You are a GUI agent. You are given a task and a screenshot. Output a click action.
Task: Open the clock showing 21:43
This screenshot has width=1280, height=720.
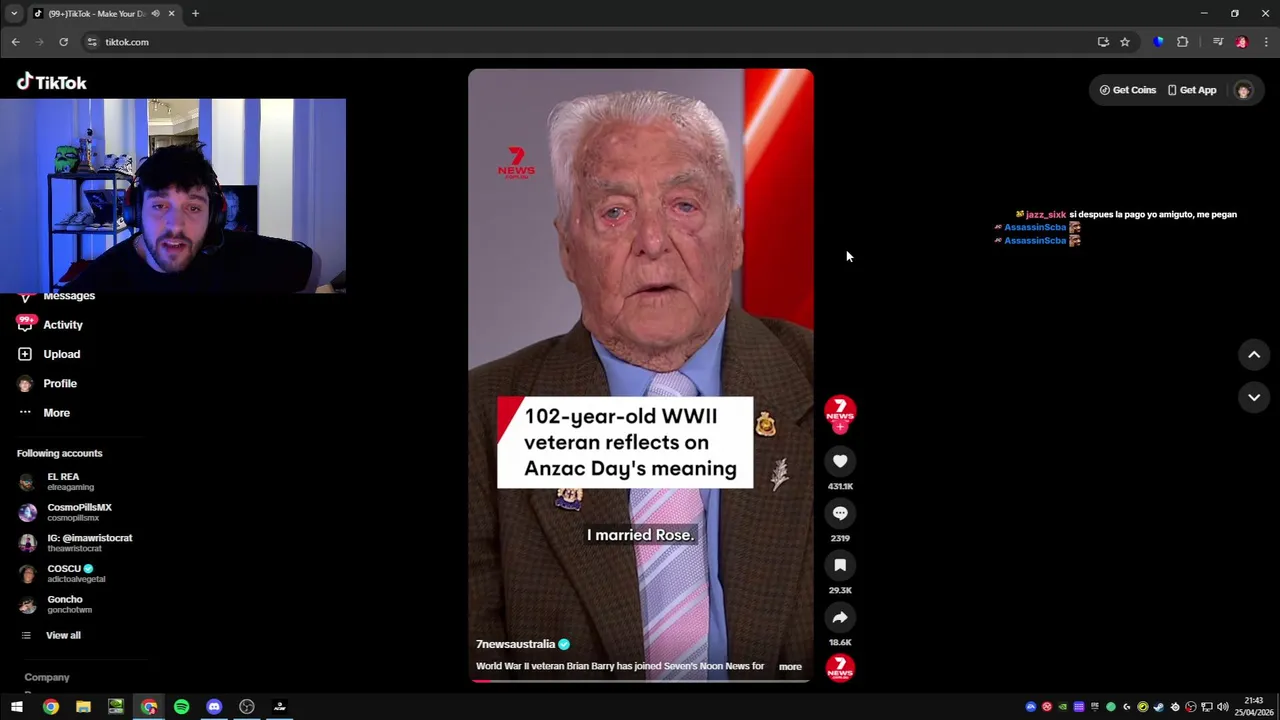coord(1254,707)
